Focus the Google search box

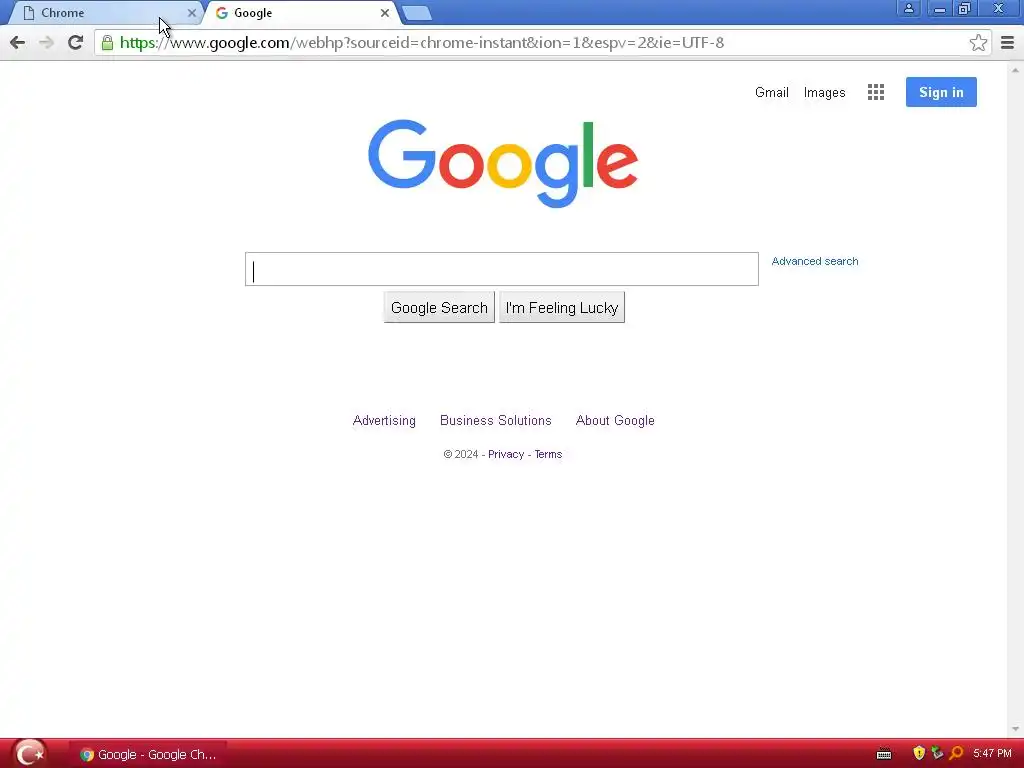[502, 269]
